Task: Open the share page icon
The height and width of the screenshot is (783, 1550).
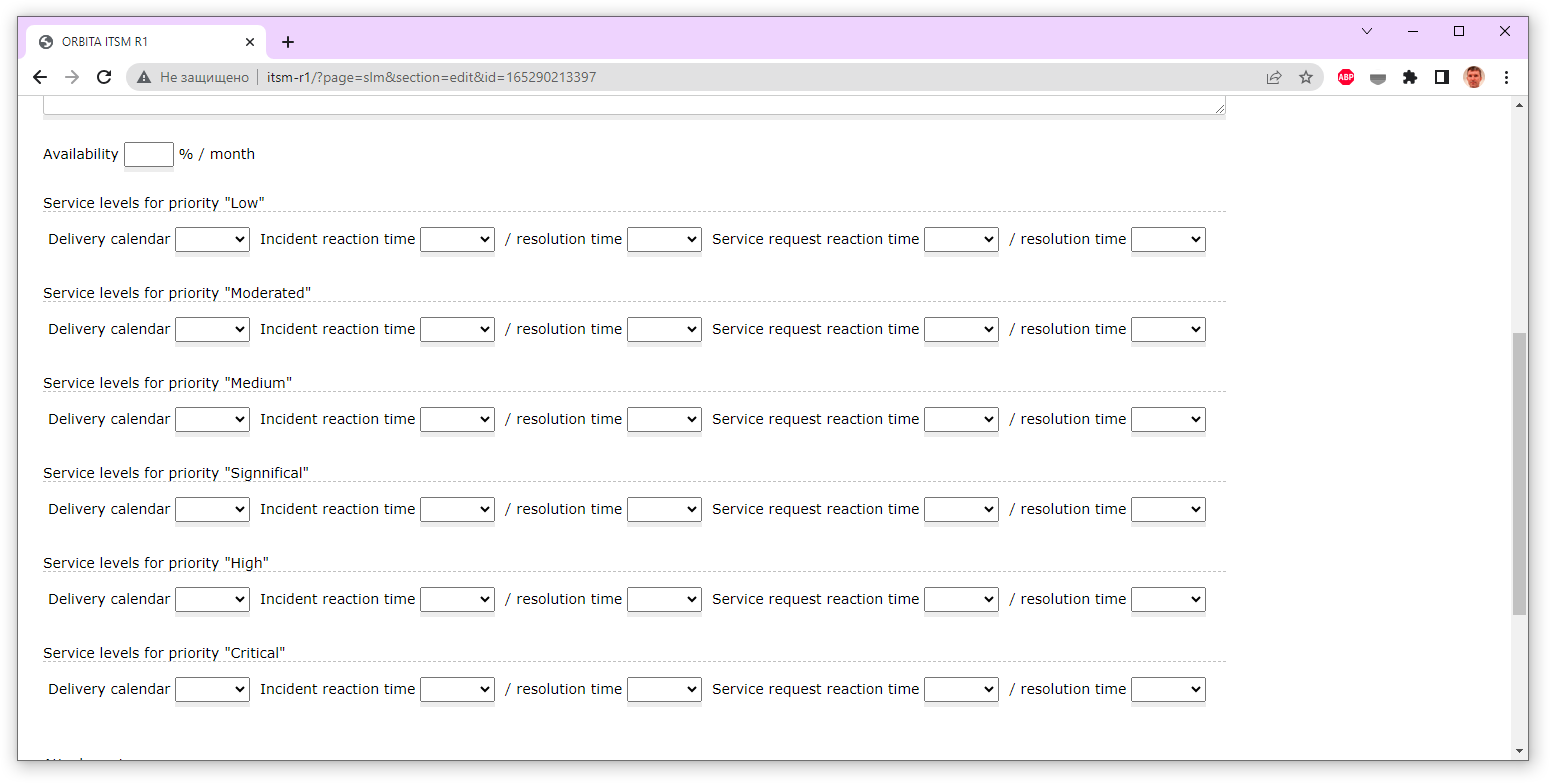Action: click(x=1274, y=77)
